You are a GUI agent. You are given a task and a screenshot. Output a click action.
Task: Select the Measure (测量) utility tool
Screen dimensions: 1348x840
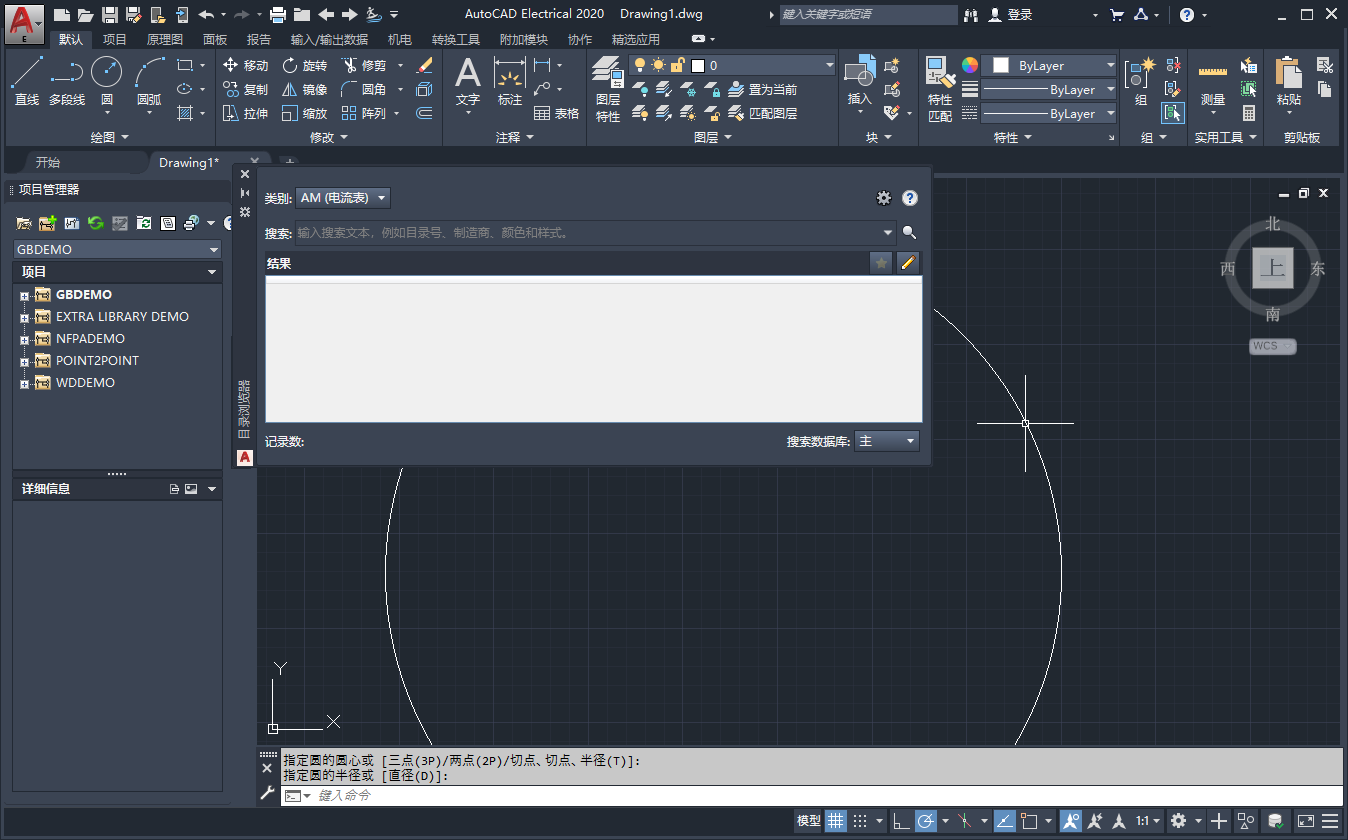(x=1212, y=85)
